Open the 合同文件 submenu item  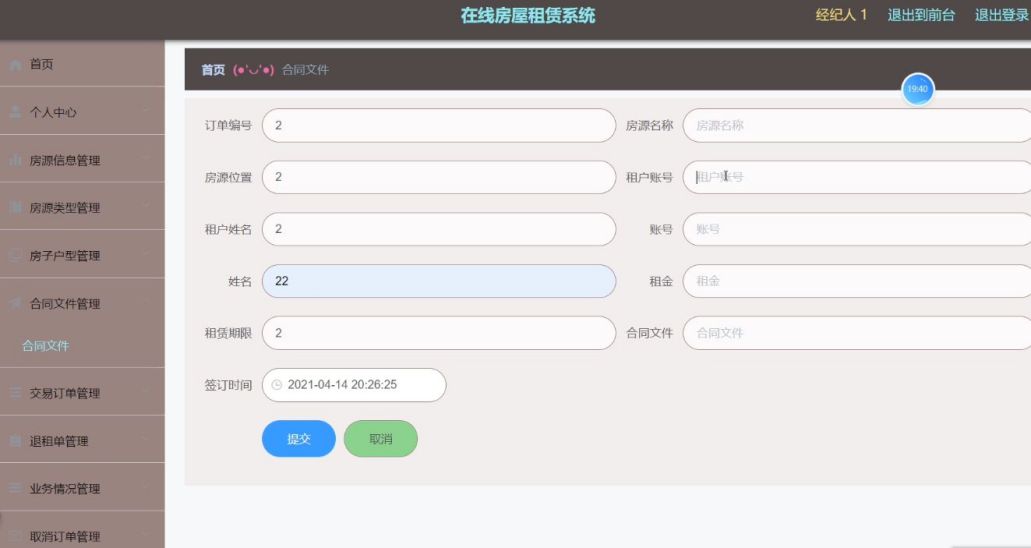(x=45, y=345)
